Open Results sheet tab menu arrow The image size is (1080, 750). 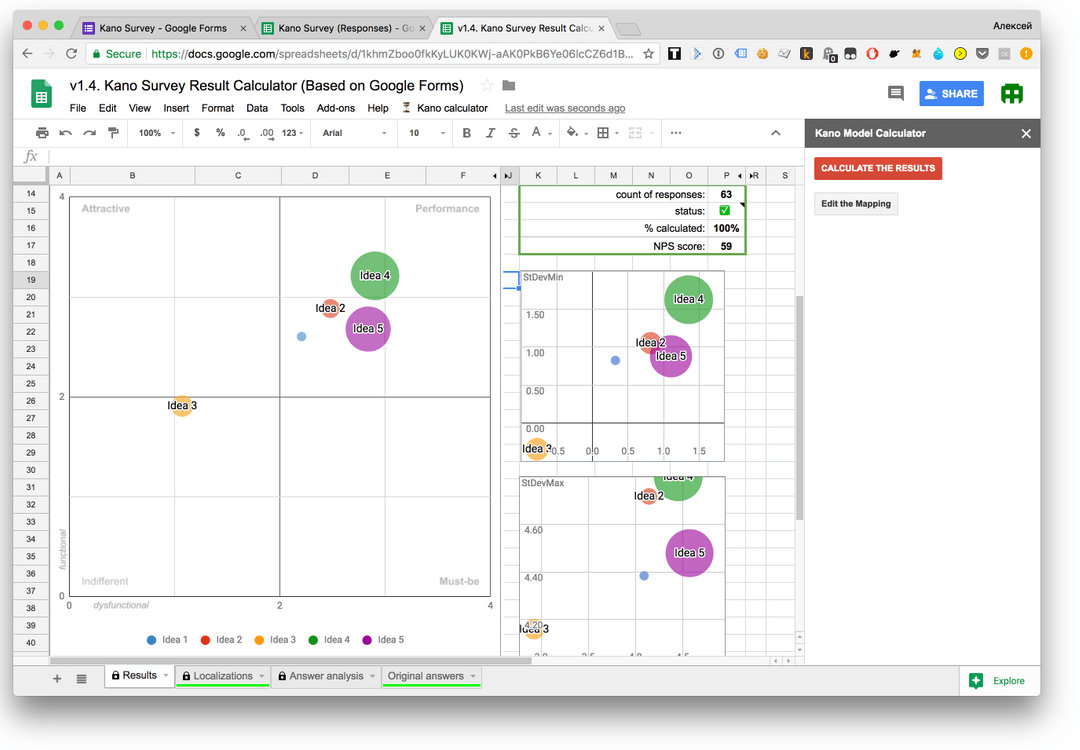[x=166, y=676]
